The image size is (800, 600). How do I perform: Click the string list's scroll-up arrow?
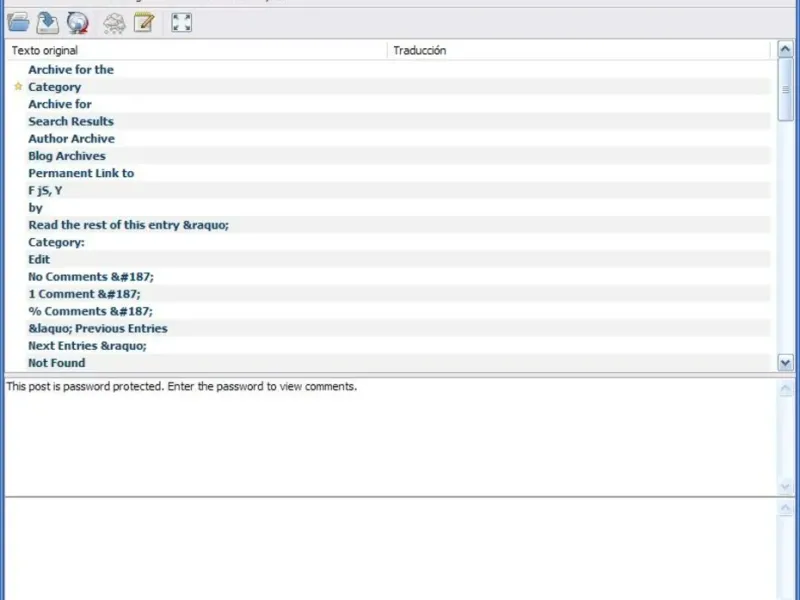[x=785, y=49]
